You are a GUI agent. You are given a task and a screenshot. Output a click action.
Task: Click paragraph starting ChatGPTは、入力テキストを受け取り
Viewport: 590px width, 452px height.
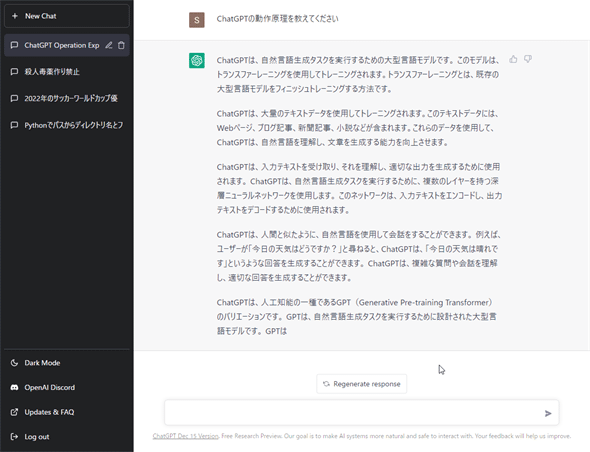point(359,188)
